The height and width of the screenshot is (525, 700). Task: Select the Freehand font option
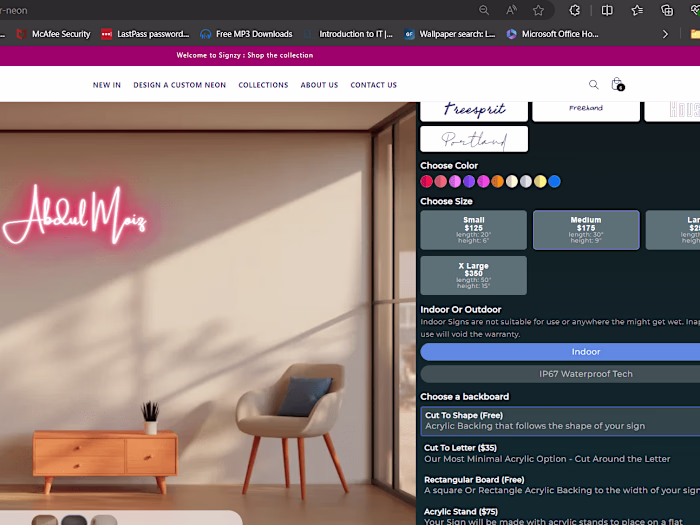click(x=586, y=111)
